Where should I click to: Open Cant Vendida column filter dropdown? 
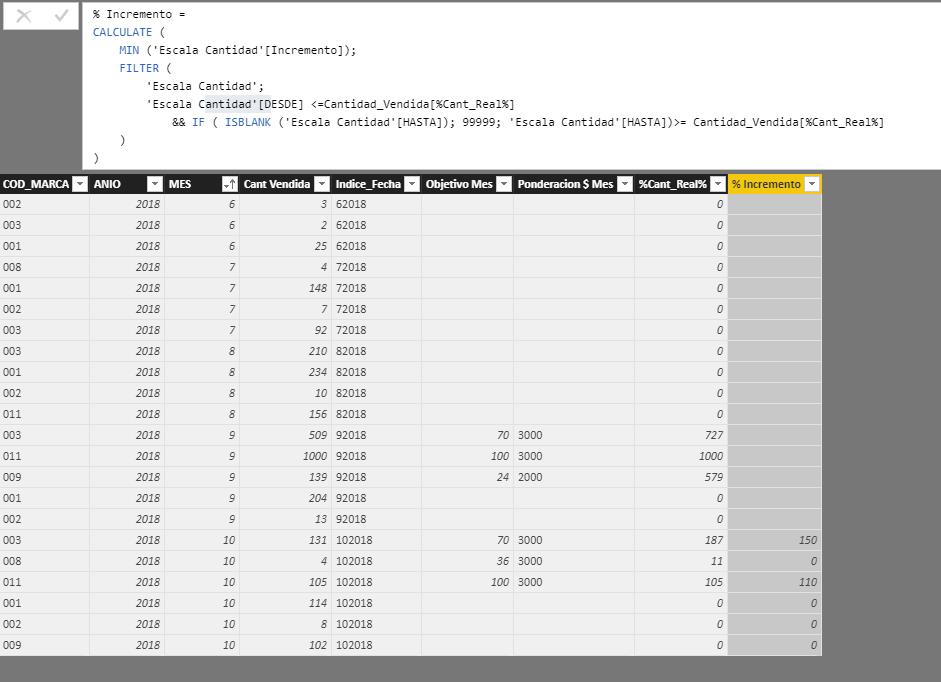coord(322,184)
